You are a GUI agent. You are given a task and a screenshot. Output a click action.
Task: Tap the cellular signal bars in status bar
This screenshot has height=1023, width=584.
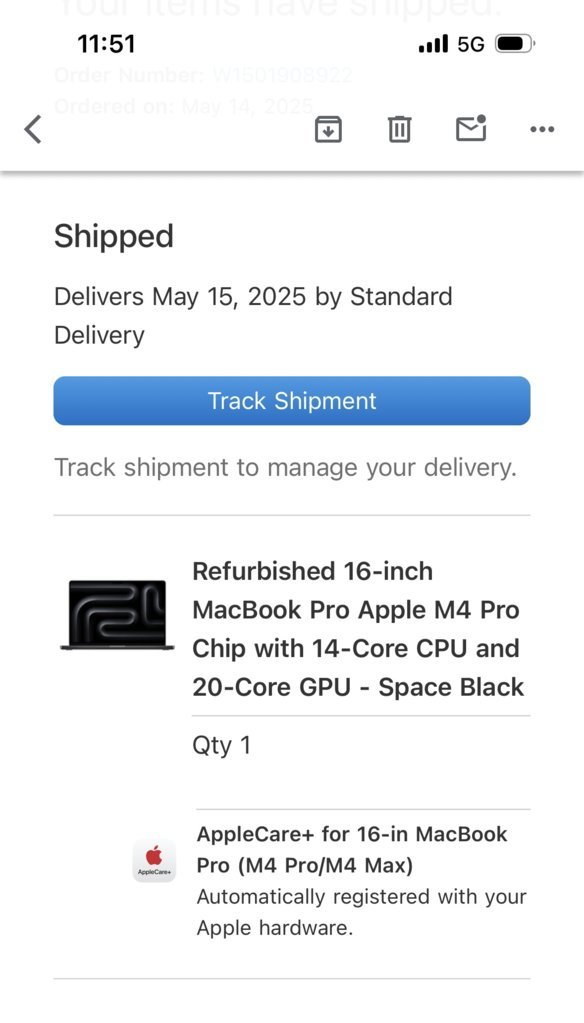(433, 44)
